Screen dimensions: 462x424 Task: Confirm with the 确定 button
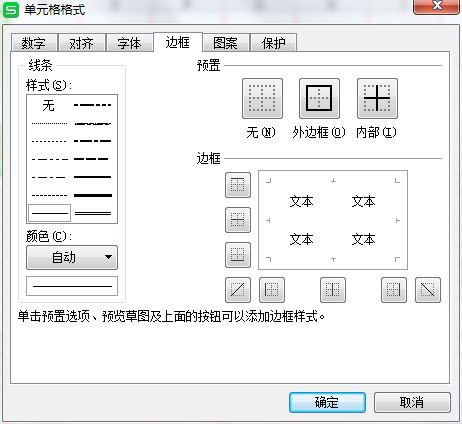(x=327, y=402)
